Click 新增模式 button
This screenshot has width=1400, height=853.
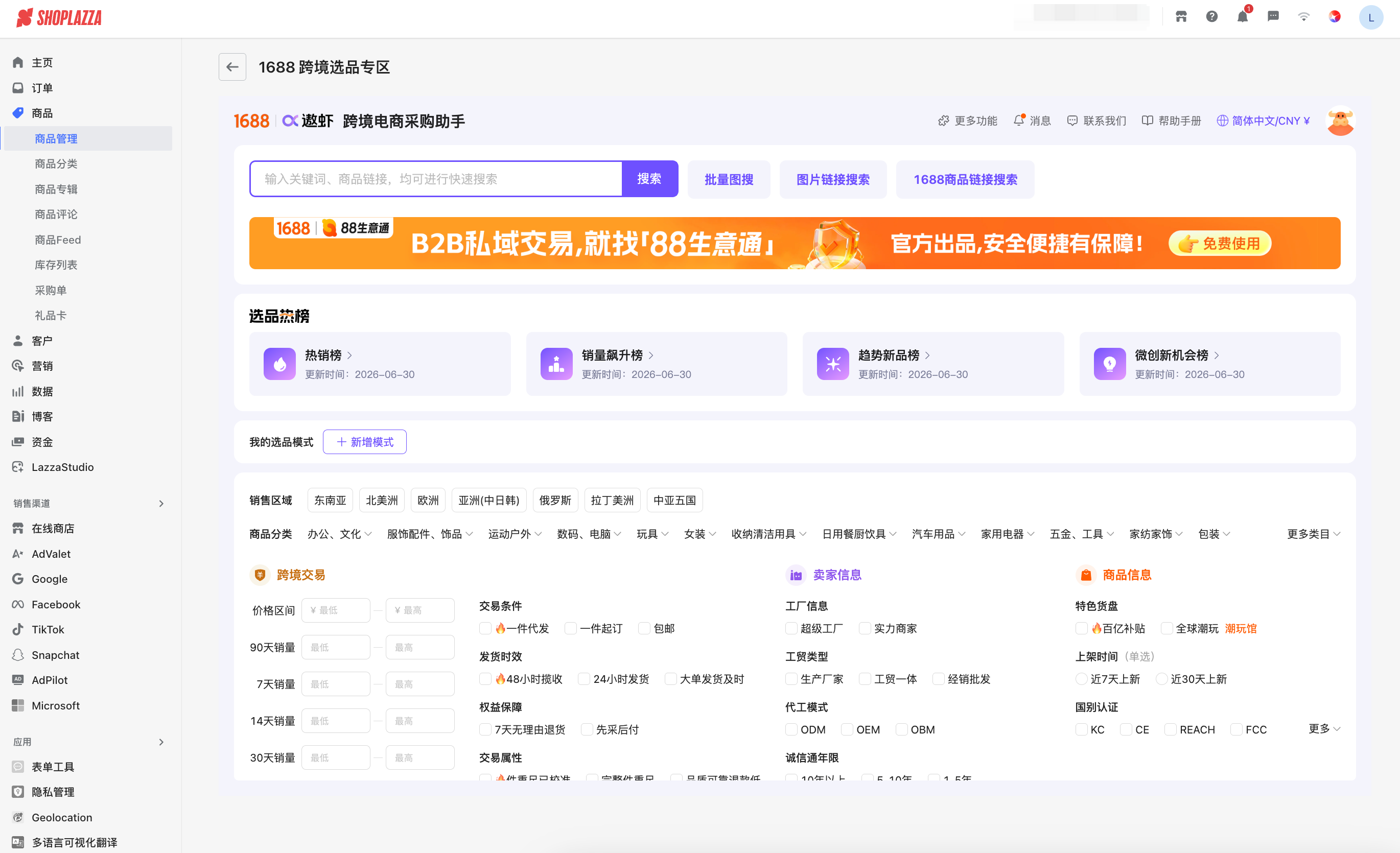coord(364,441)
